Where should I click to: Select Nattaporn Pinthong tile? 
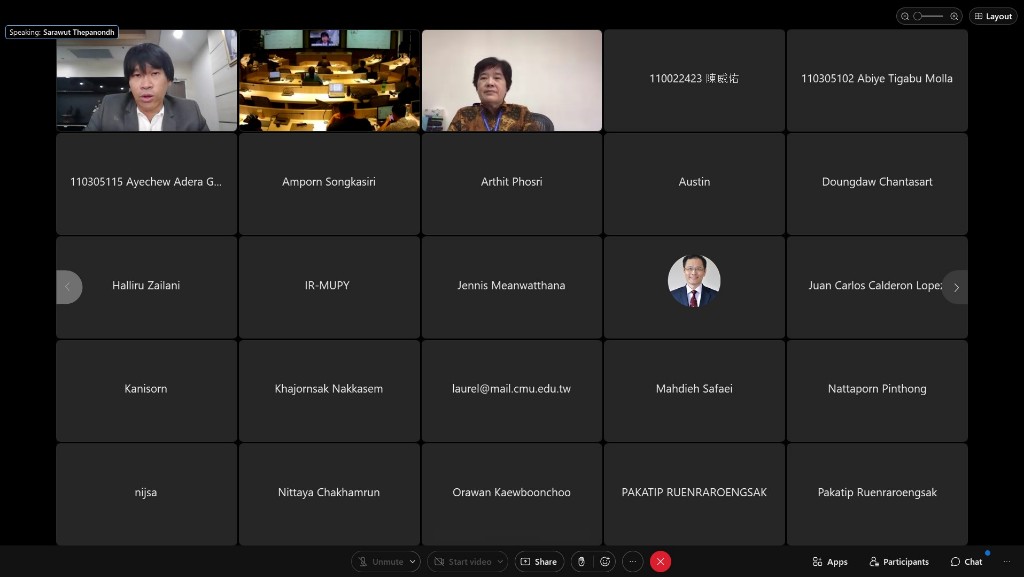[x=877, y=391]
